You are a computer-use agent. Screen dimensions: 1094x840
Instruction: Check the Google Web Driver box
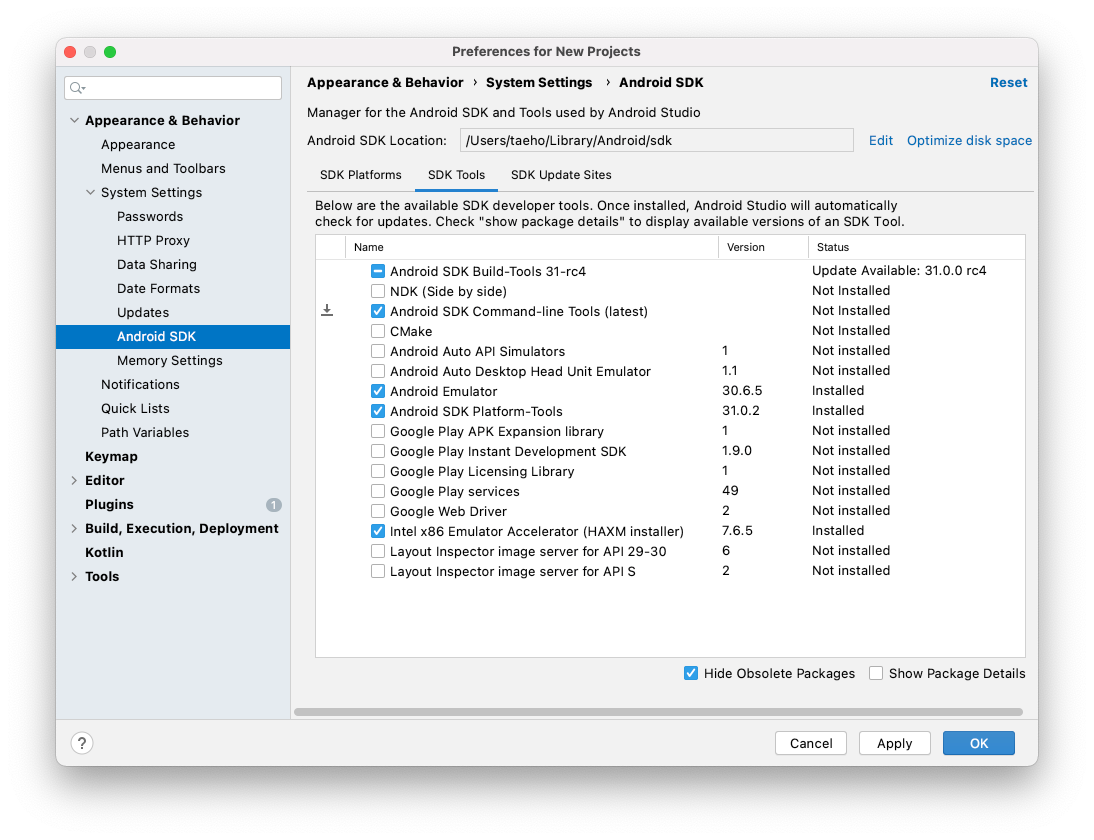coord(377,511)
